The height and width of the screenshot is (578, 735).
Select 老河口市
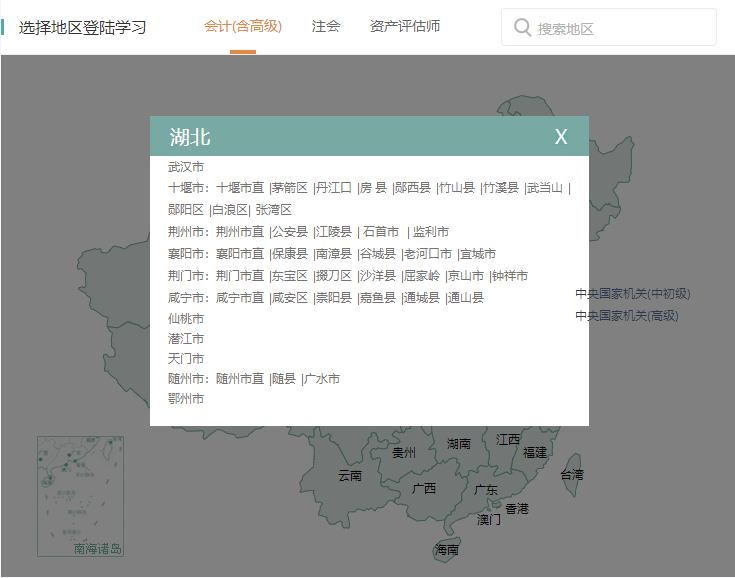[428, 254]
